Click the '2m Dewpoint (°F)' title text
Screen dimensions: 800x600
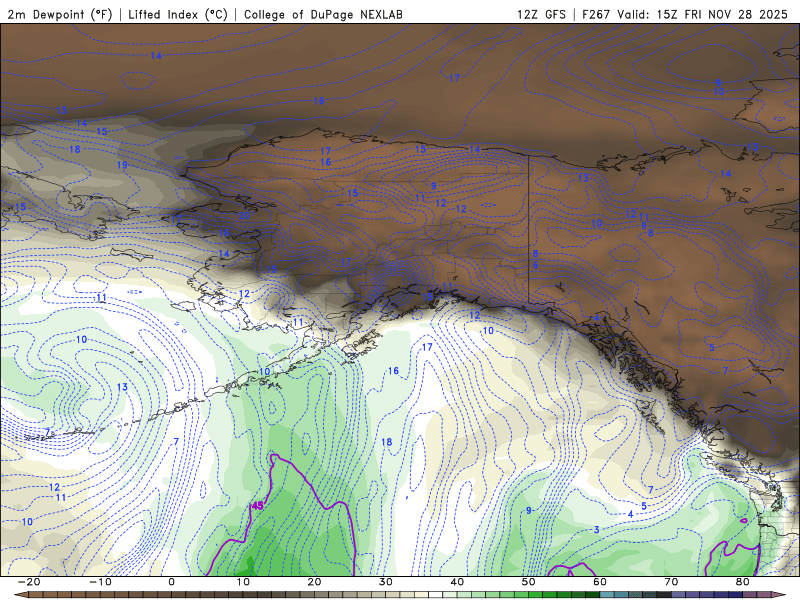pyautogui.click(x=59, y=14)
